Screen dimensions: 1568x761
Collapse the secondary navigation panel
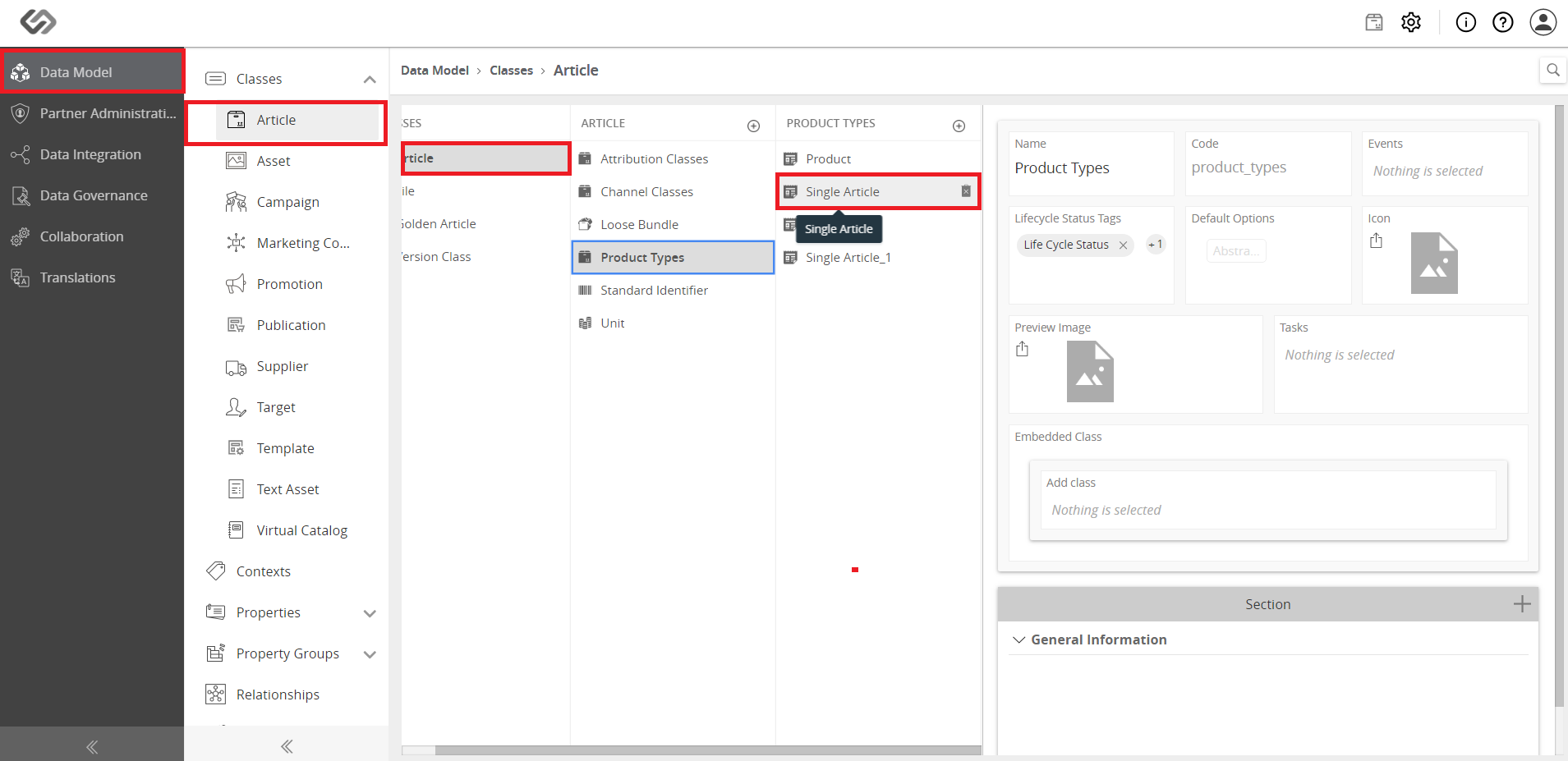click(x=287, y=746)
